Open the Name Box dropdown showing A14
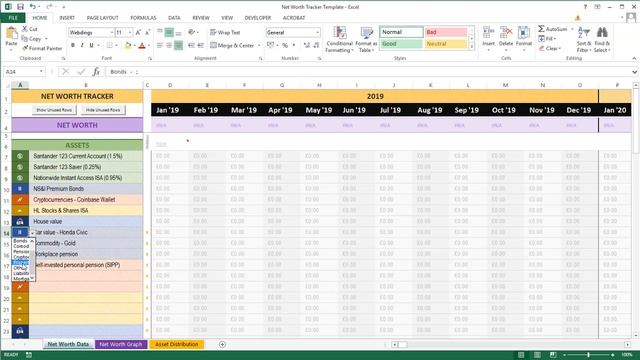Image resolution: width=640 pixels, height=360 pixels. [x=41, y=72]
